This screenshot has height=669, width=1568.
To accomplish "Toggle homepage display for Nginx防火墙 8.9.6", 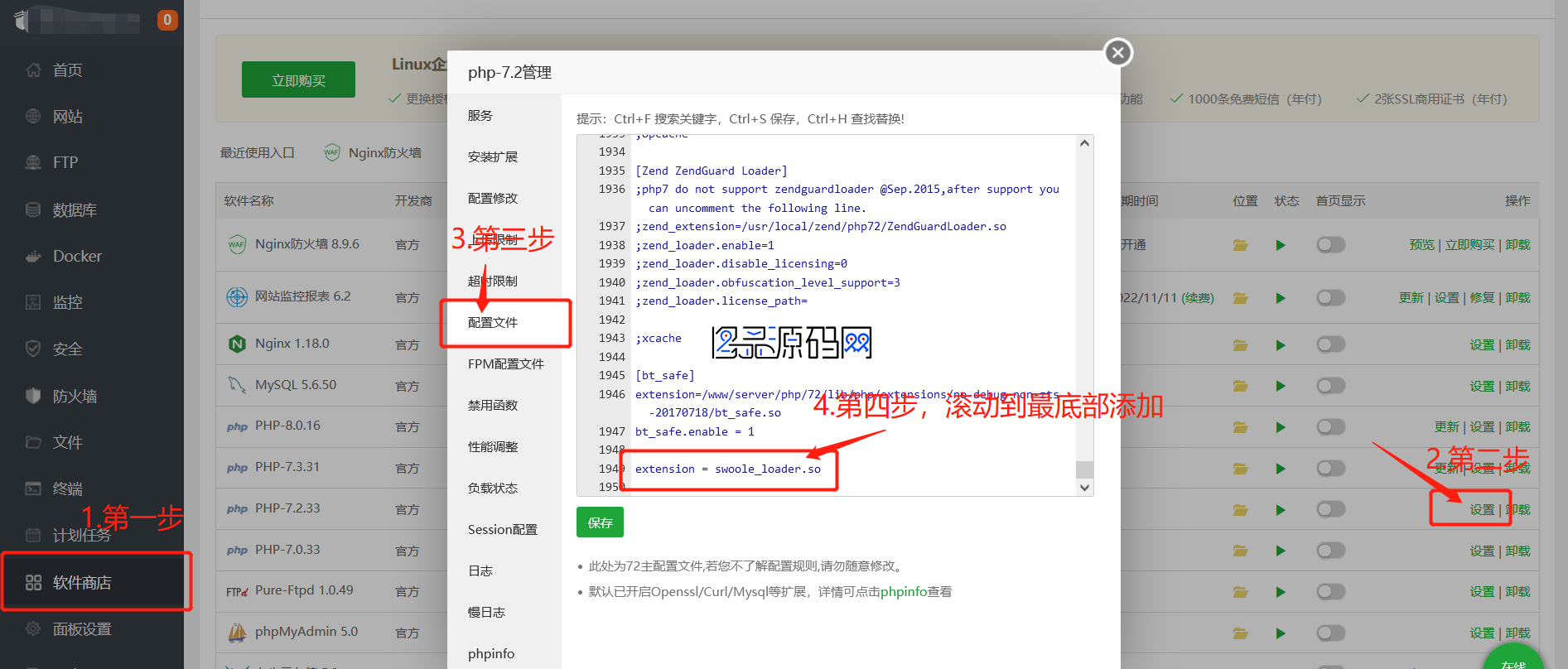I will (x=1331, y=245).
